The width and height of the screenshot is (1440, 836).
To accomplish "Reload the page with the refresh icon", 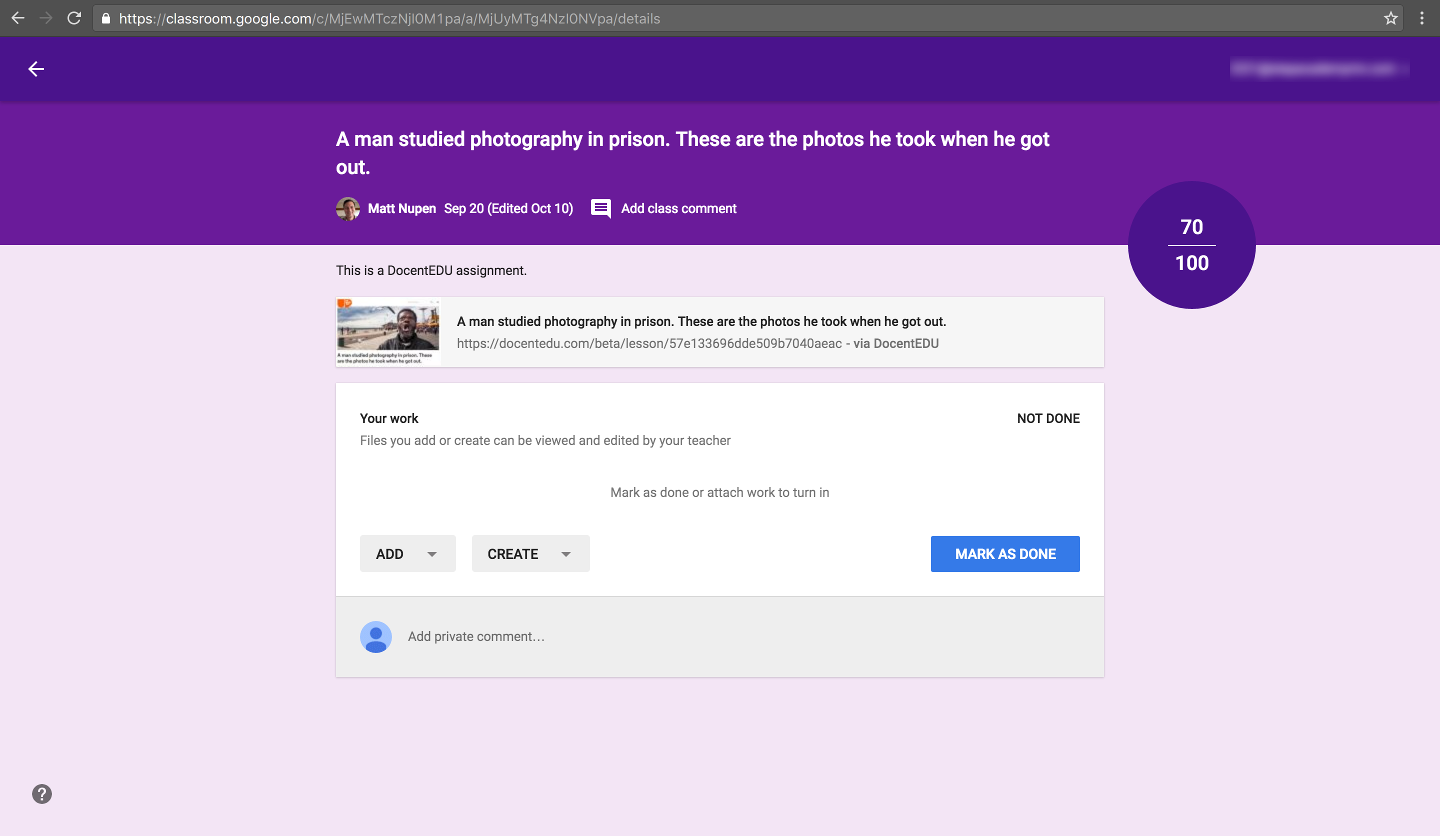I will (74, 18).
